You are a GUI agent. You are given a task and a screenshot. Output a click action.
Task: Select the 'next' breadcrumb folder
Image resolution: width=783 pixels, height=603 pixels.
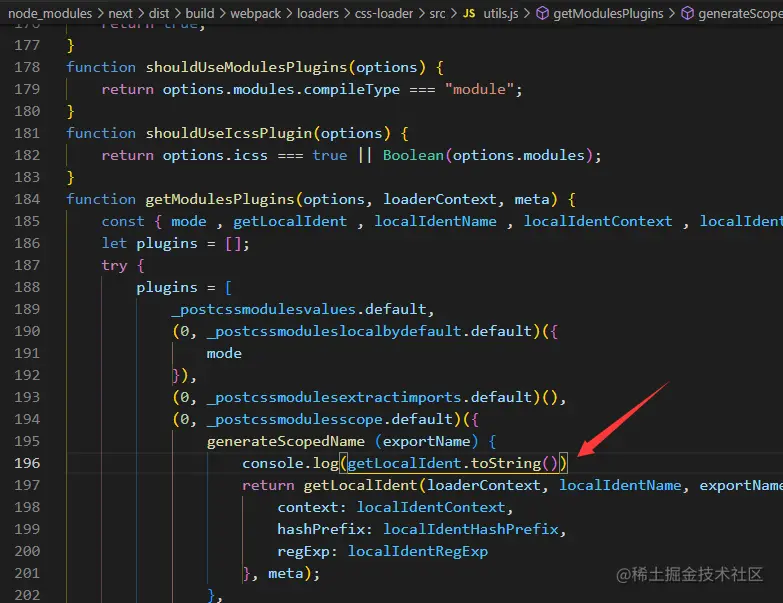[x=120, y=13]
